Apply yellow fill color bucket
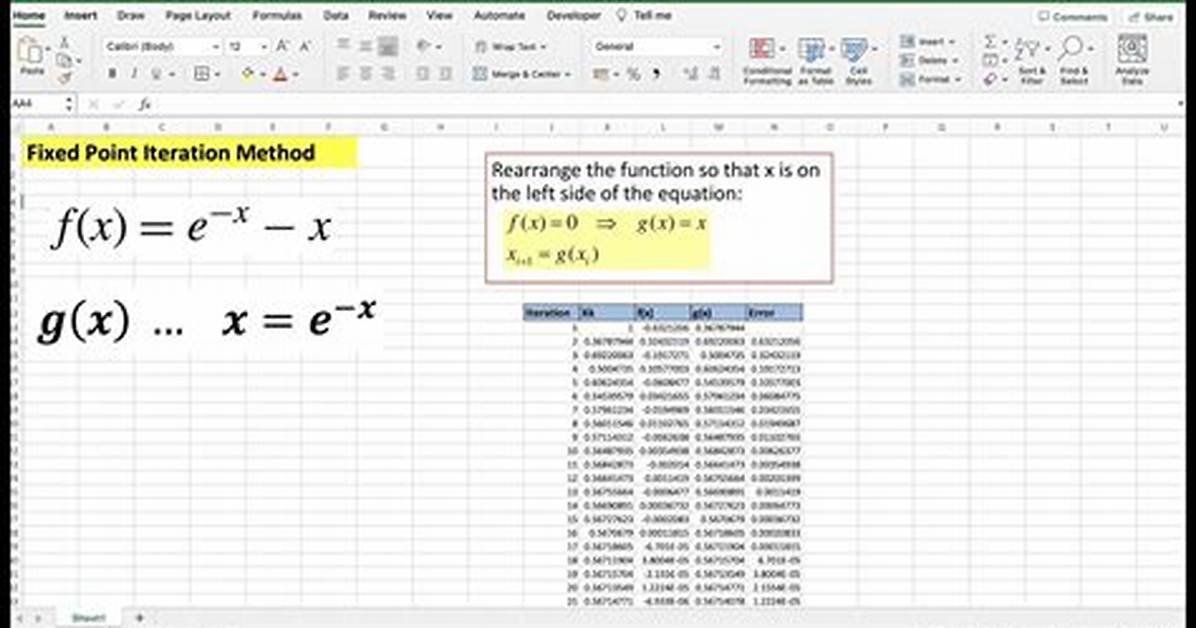 pyautogui.click(x=247, y=74)
